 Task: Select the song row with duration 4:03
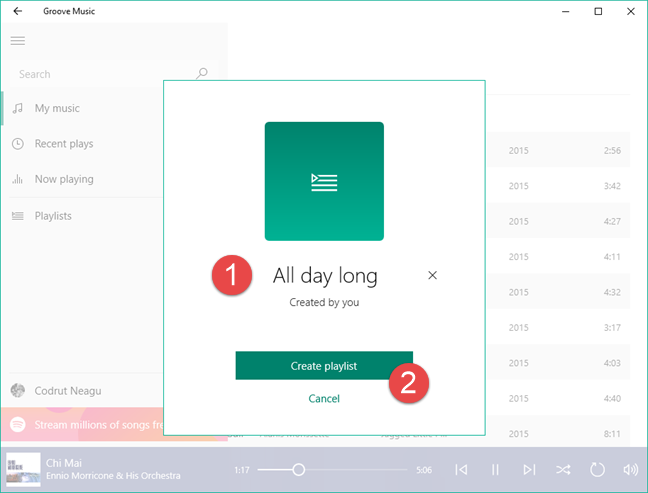[x=558, y=363]
